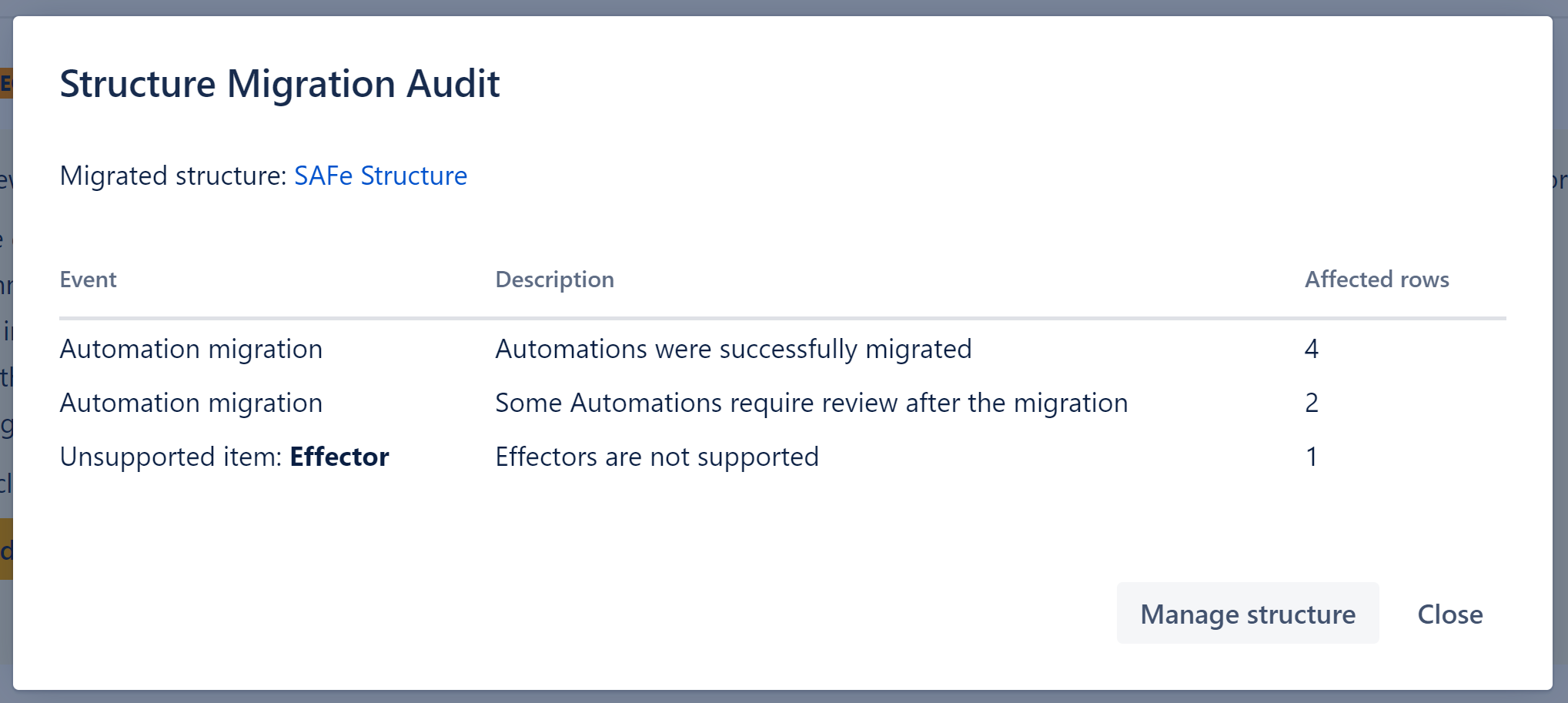
Task: Click the affected rows count 2
Action: 1311,403
